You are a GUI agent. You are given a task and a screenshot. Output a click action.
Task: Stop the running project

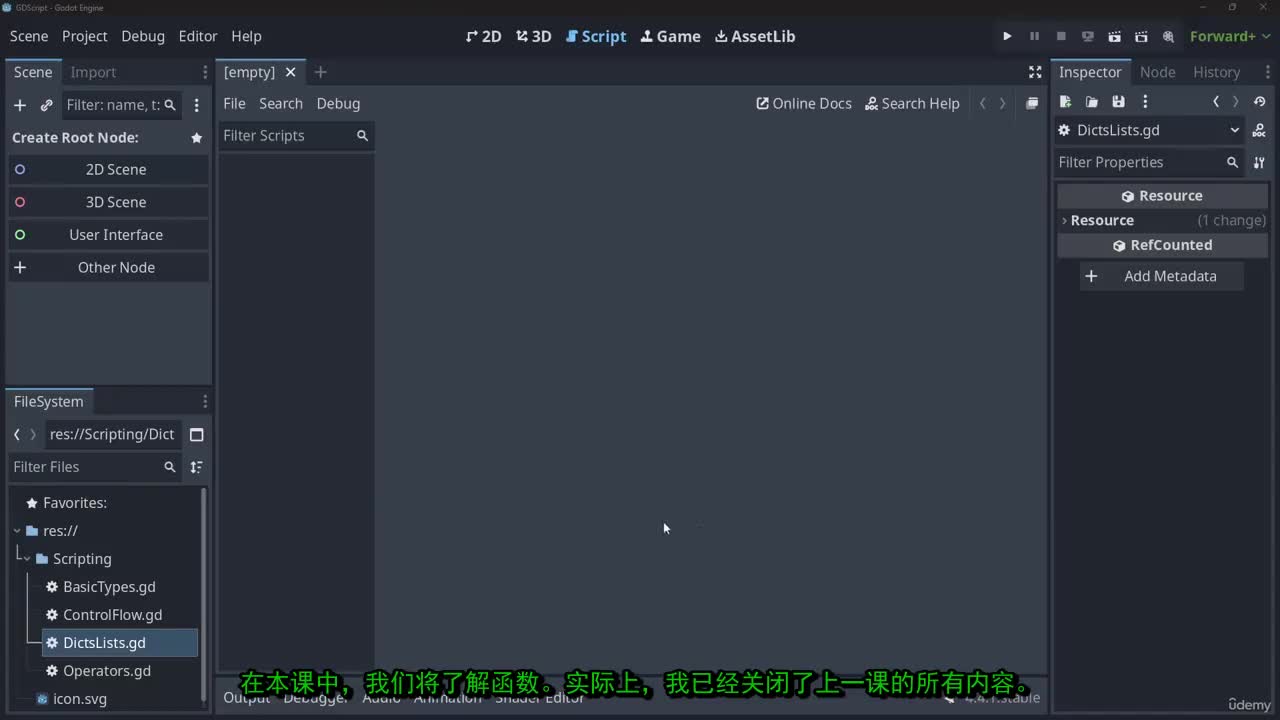click(1061, 36)
